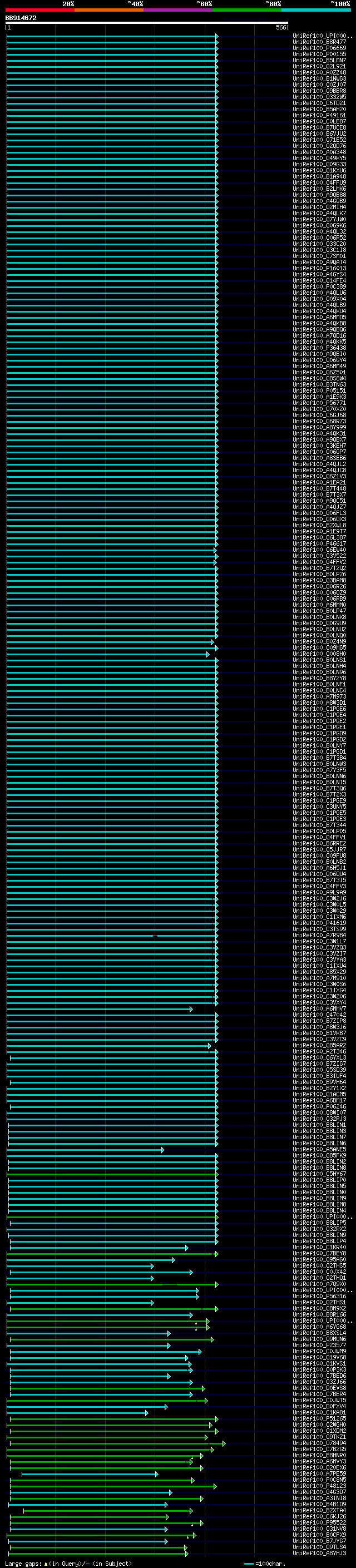Select hit label UniRef100_P36438

(x=319, y=348)
